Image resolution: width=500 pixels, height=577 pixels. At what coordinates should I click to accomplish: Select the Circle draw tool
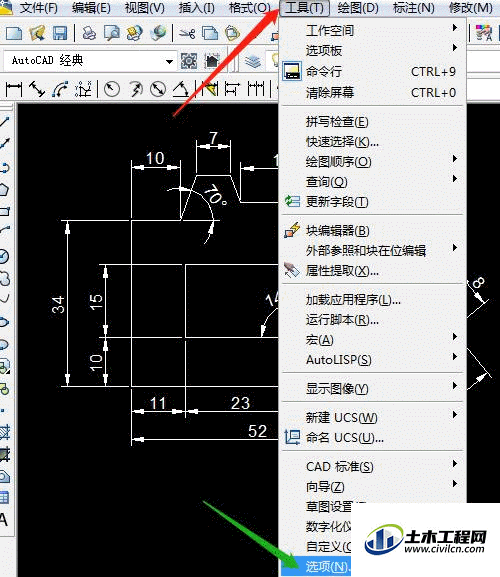coord(4,256)
